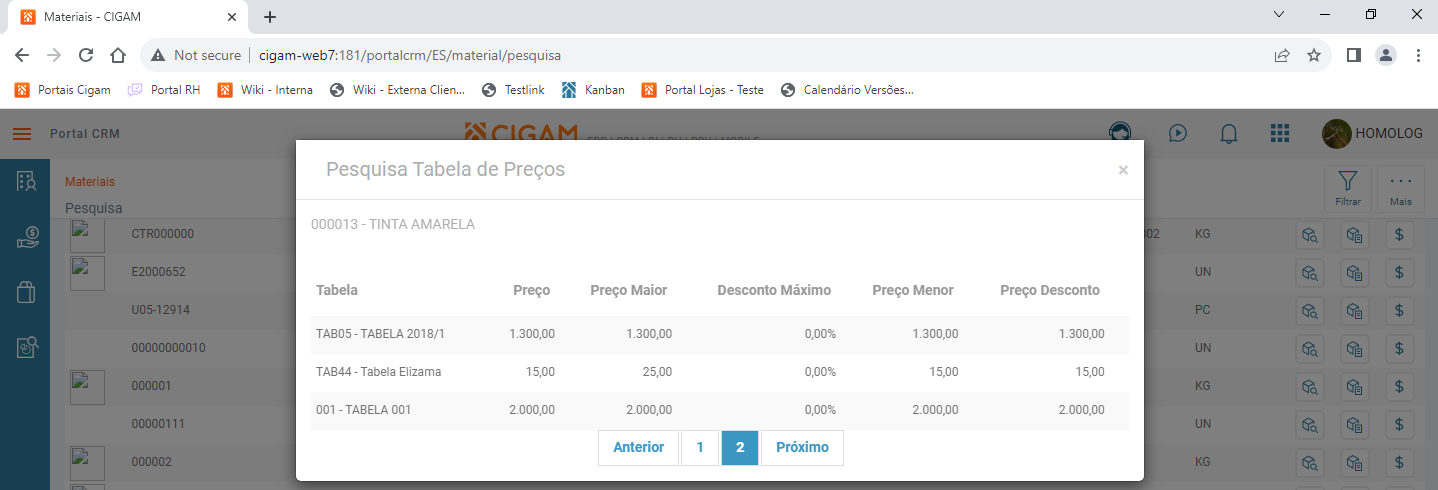Close the Pesquisa Tabela de Preços dialog
The image size is (1438, 490).
pos(1123,170)
